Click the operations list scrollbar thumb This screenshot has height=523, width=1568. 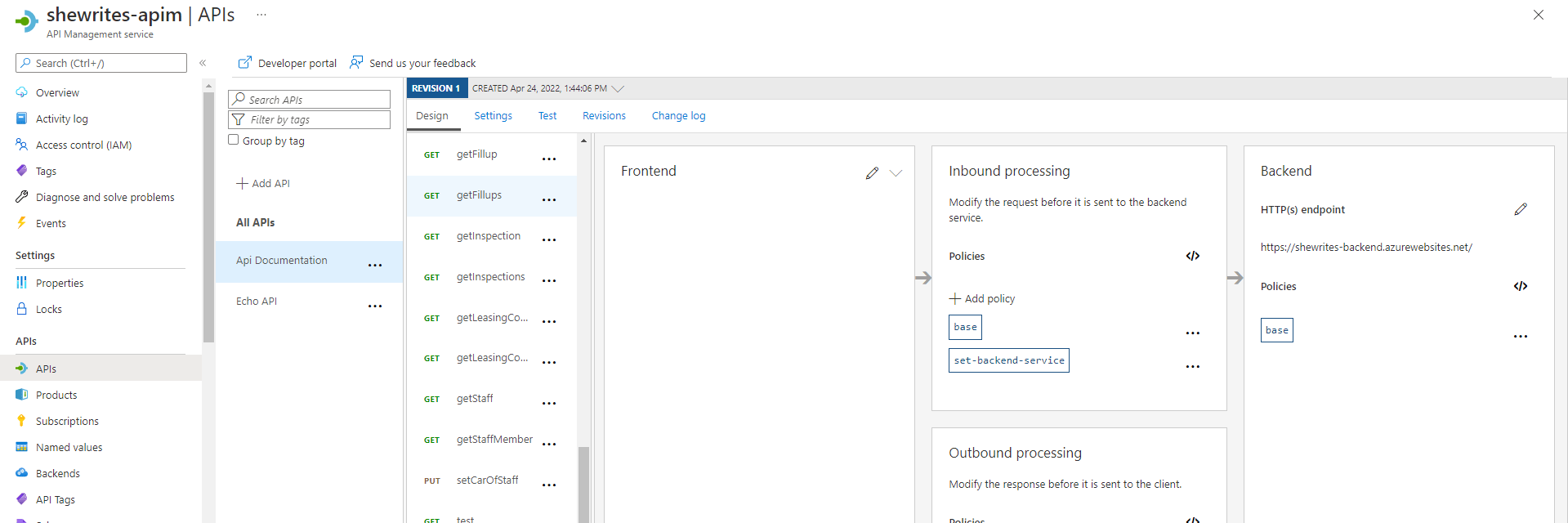583,485
